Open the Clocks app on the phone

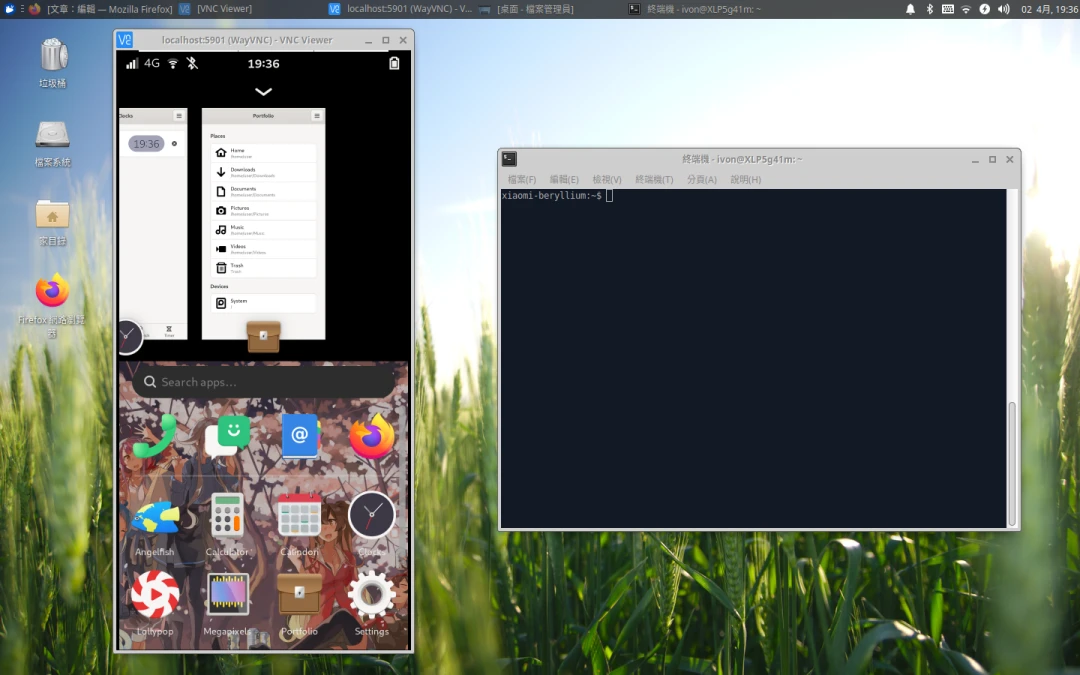point(371,514)
